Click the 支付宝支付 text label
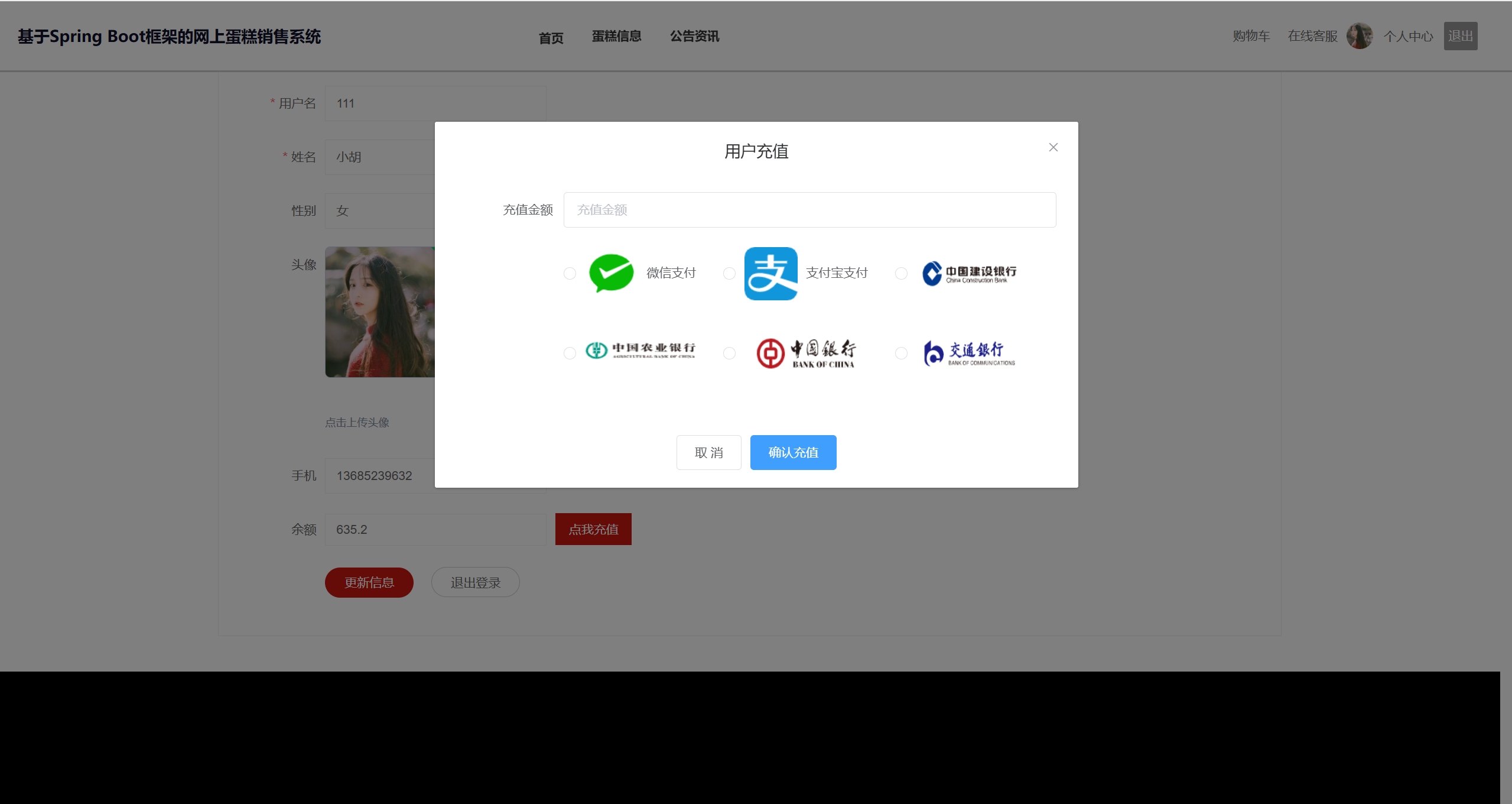 [837, 273]
